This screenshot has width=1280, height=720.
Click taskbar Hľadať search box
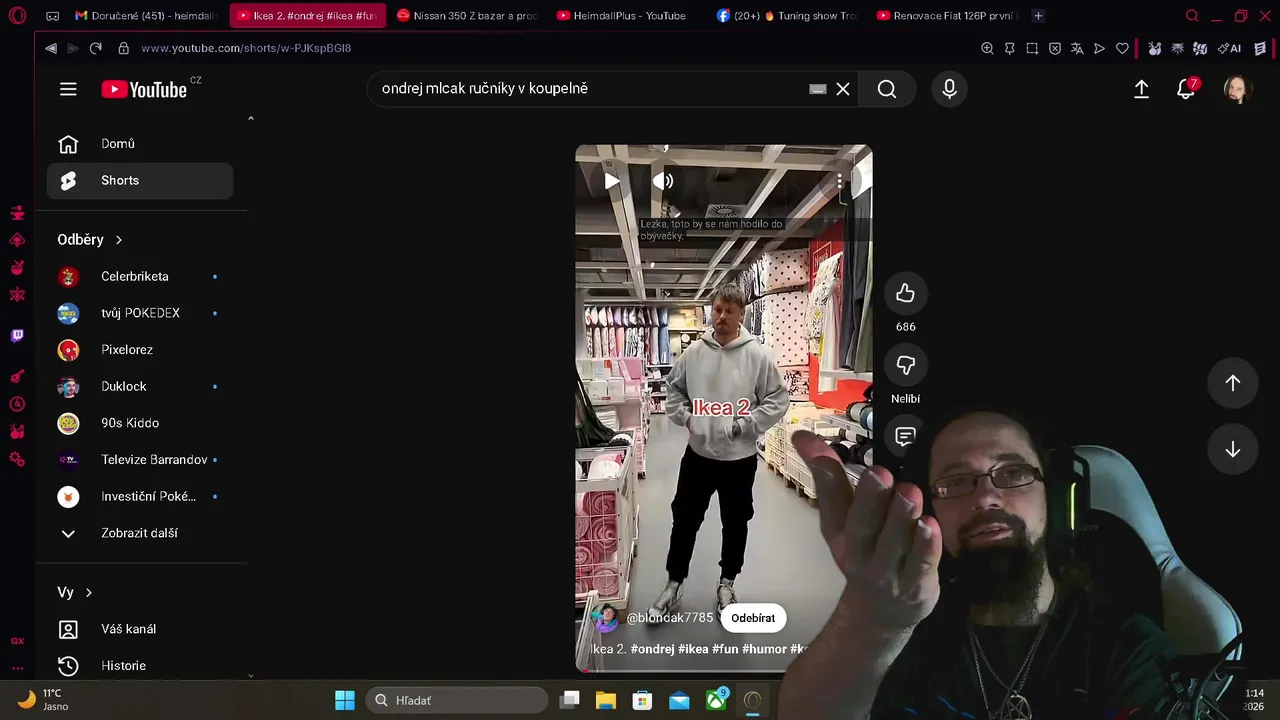click(x=457, y=700)
